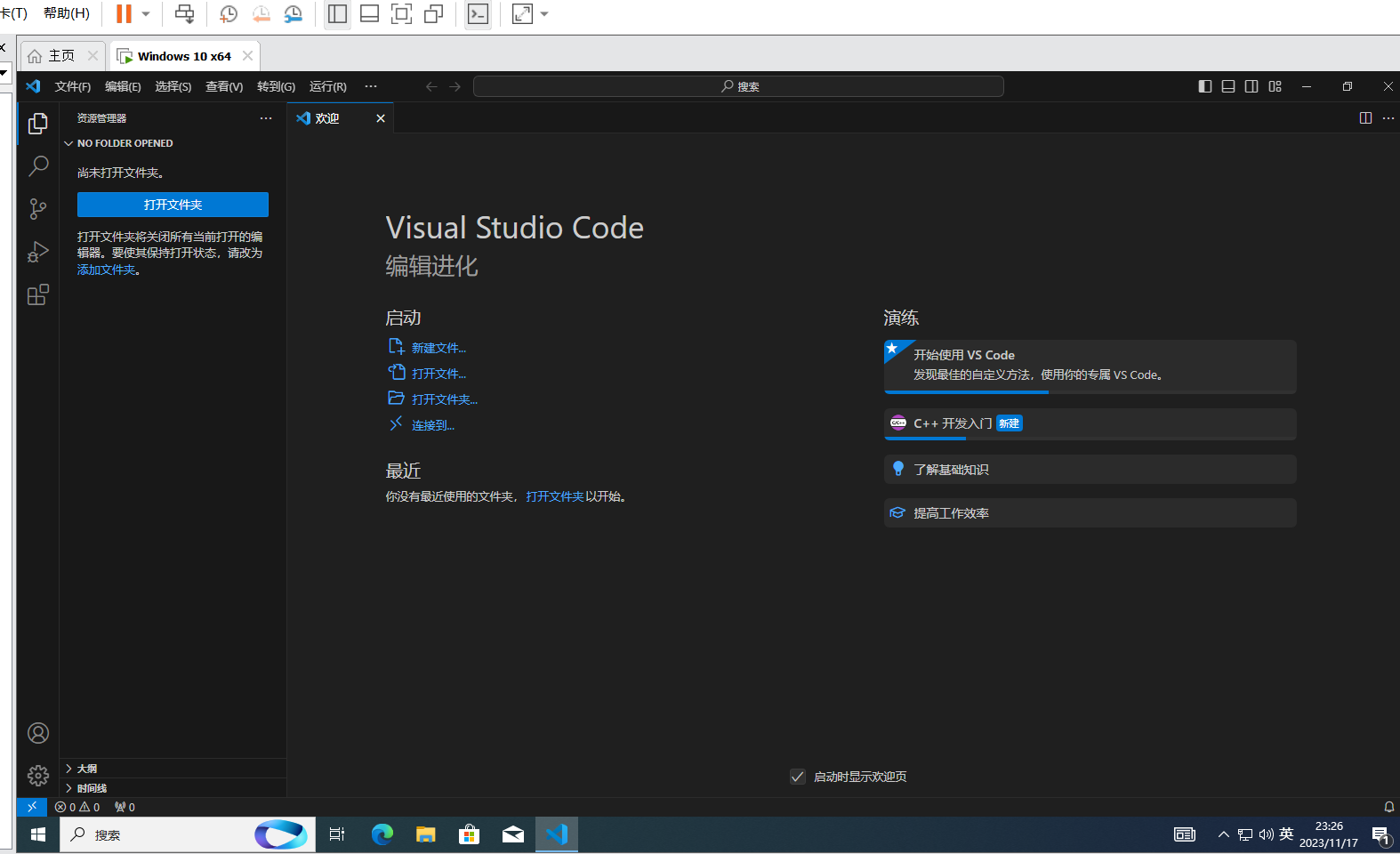Open the 了解基础知识 walkthrough
This screenshot has width=1400, height=854.
point(1090,470)
